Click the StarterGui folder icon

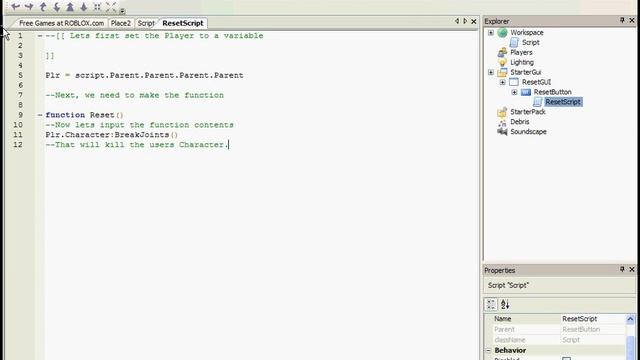click(502, 72)
